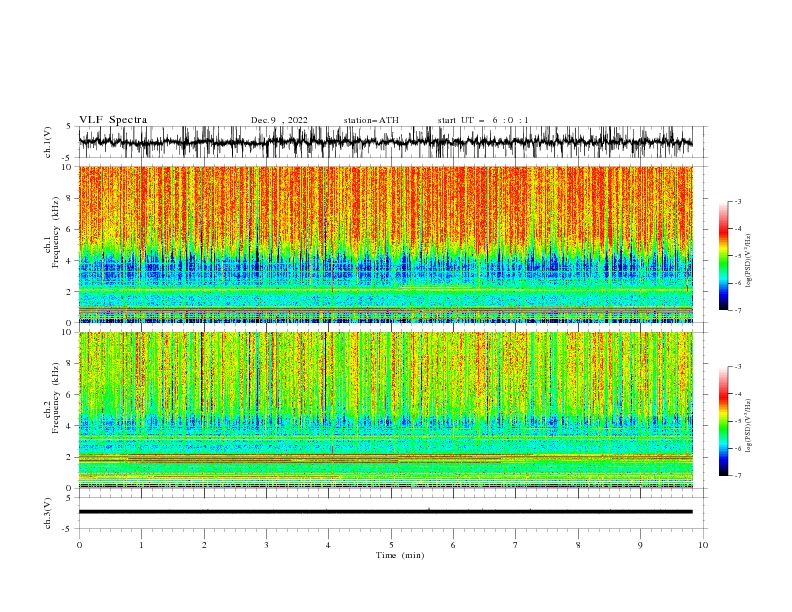Click the "-7" tick on ch.2 colorbar
792x612 pixels.
point(737,476)
